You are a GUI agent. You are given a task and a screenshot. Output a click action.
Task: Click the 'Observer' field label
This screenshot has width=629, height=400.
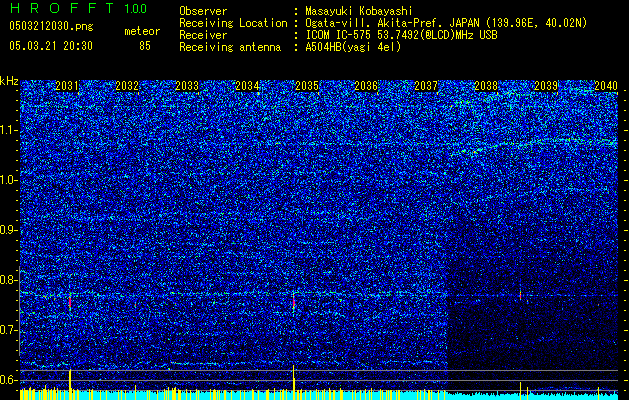click(203, 11)
